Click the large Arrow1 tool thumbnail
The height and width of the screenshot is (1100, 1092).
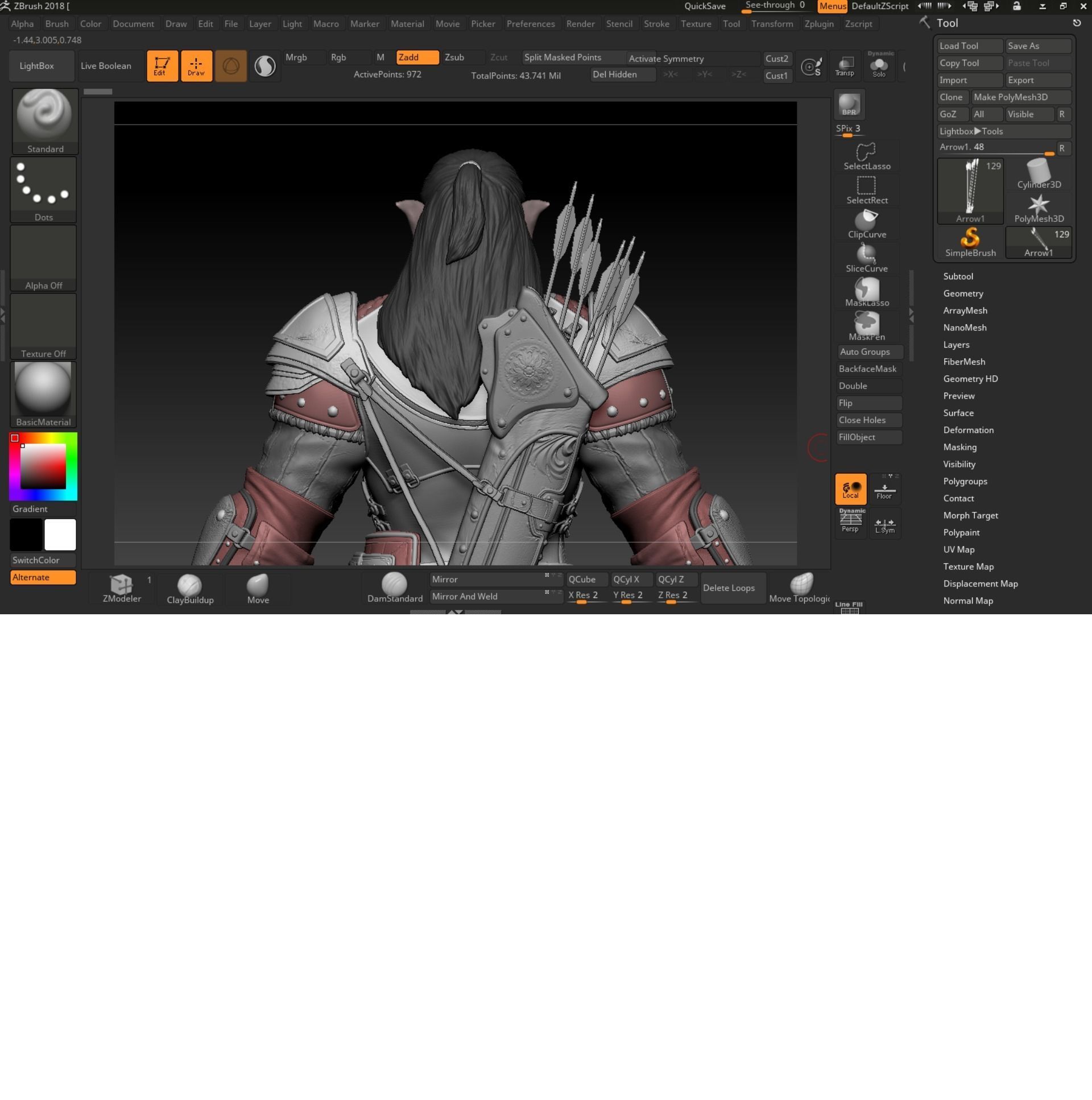tap(970, 191)
